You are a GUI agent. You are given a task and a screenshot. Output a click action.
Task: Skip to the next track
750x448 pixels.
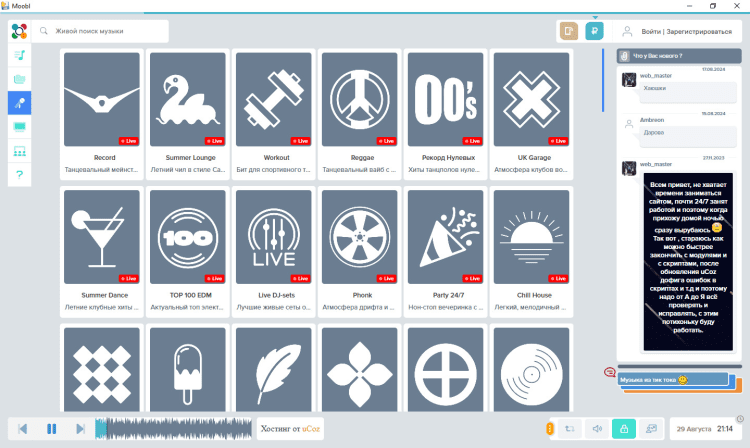pyautogui.click(x=80, y=428)
